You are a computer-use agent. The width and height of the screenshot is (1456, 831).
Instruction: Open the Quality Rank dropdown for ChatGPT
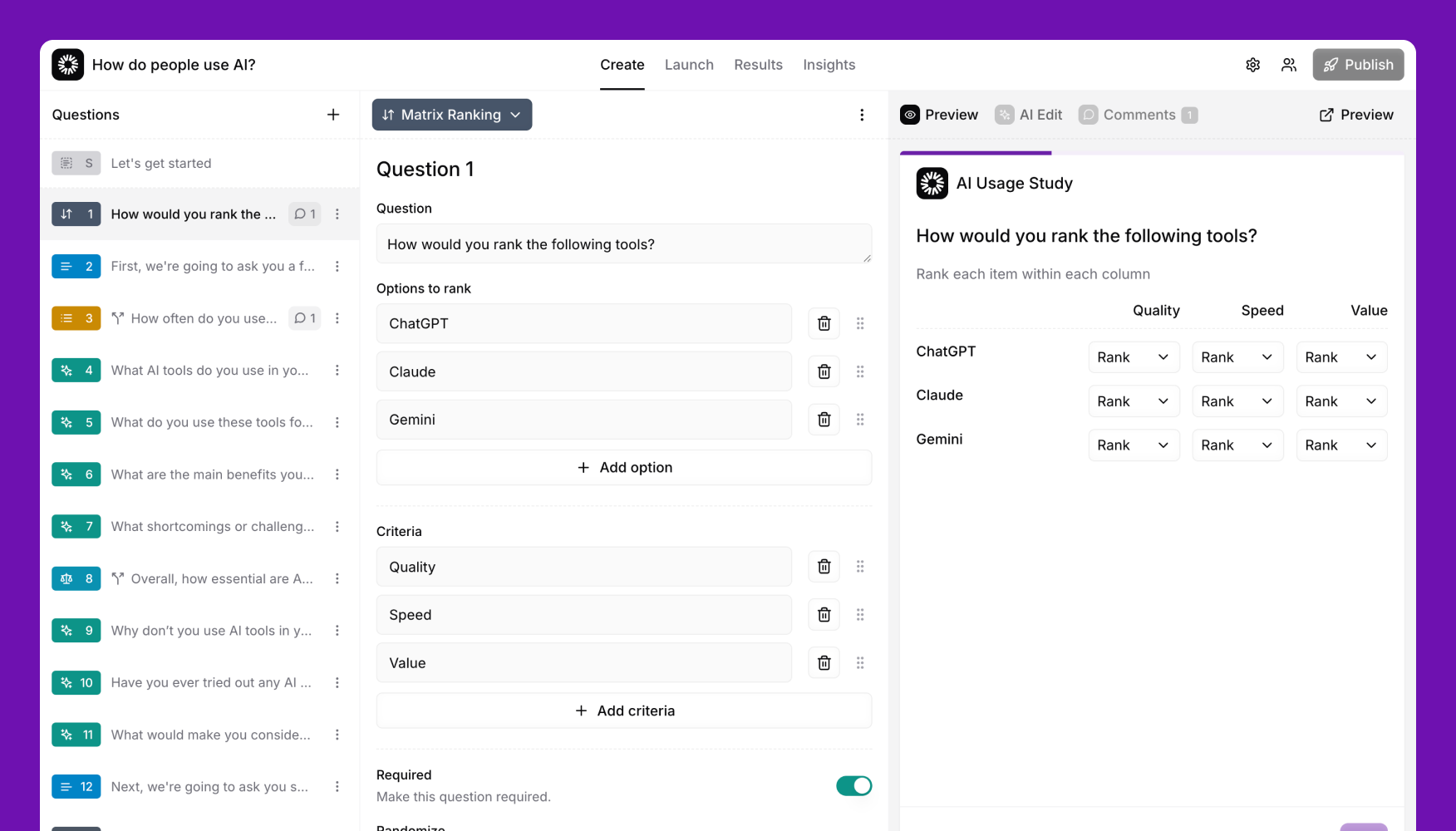point(1134,356)
